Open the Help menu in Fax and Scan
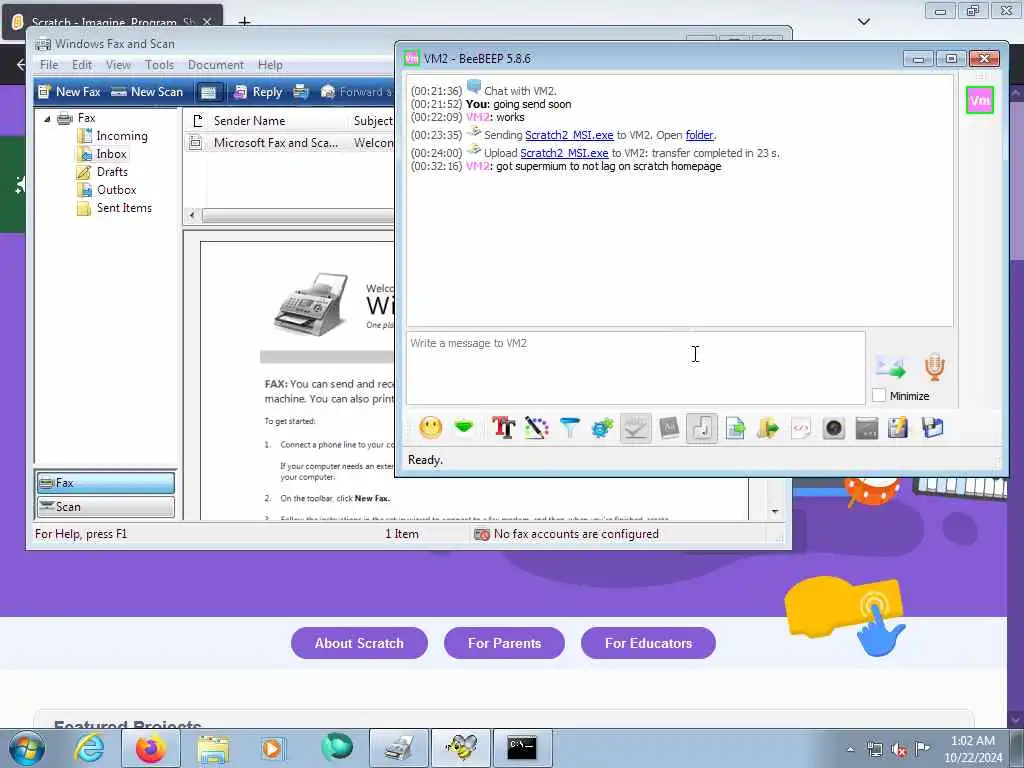Image resolution: width=1024 pixels, height=768 pixels. (270, 65)
